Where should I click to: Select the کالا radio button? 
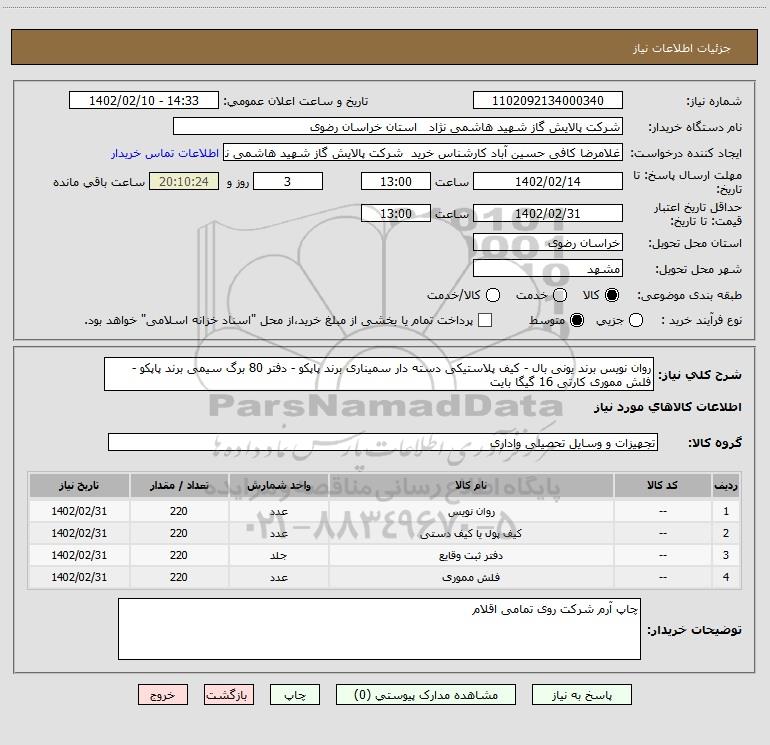click(x=613, y=295)
